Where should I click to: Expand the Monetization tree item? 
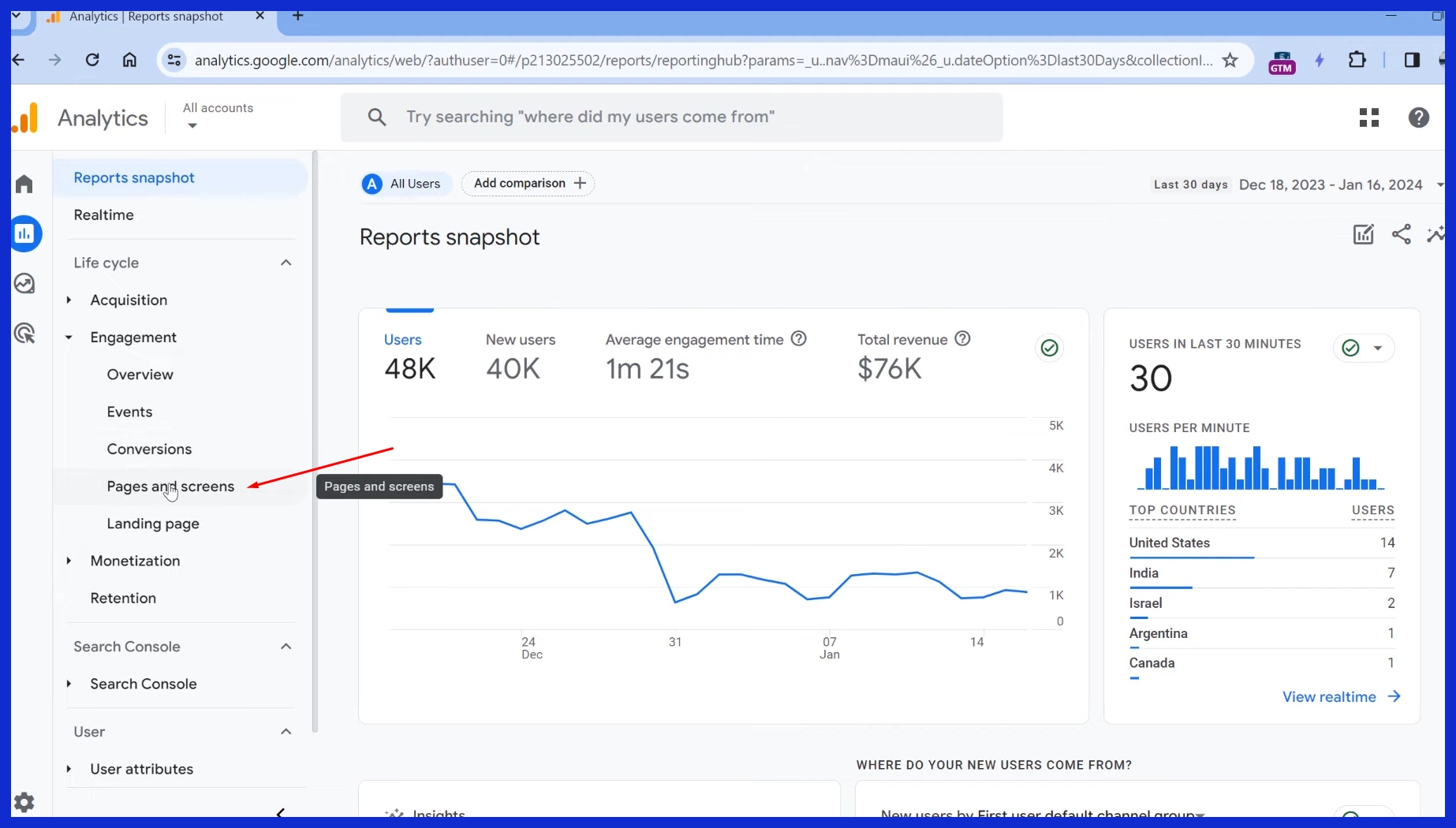tap(69, 561)
